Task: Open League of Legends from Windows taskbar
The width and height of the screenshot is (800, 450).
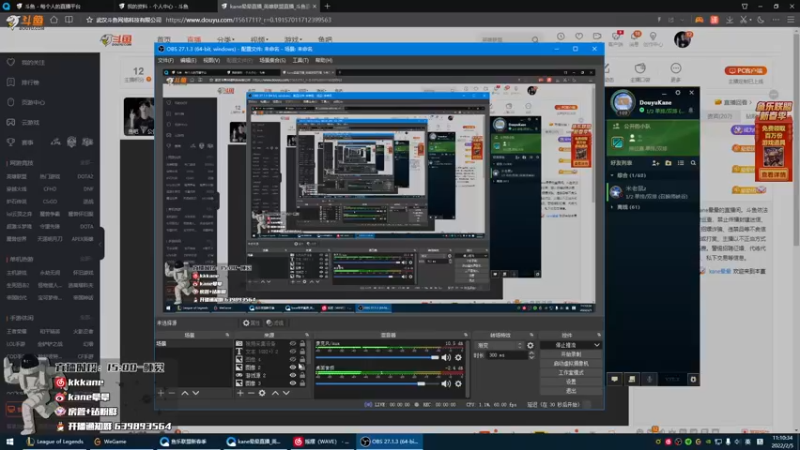Action: tap(55, 442)
